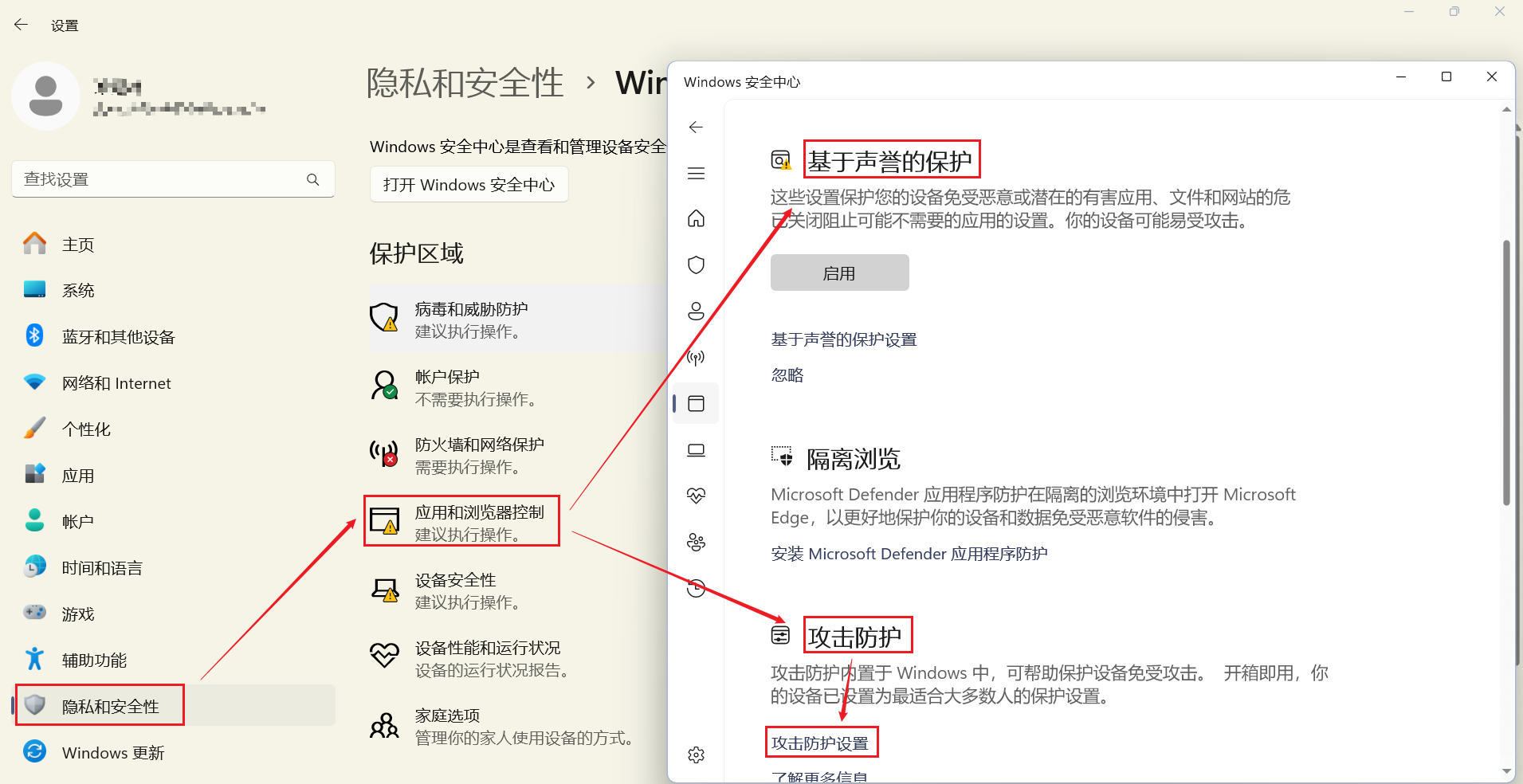Open 家庭选项 protection area
Screen dimensions: 1523x784
point(518,726)
